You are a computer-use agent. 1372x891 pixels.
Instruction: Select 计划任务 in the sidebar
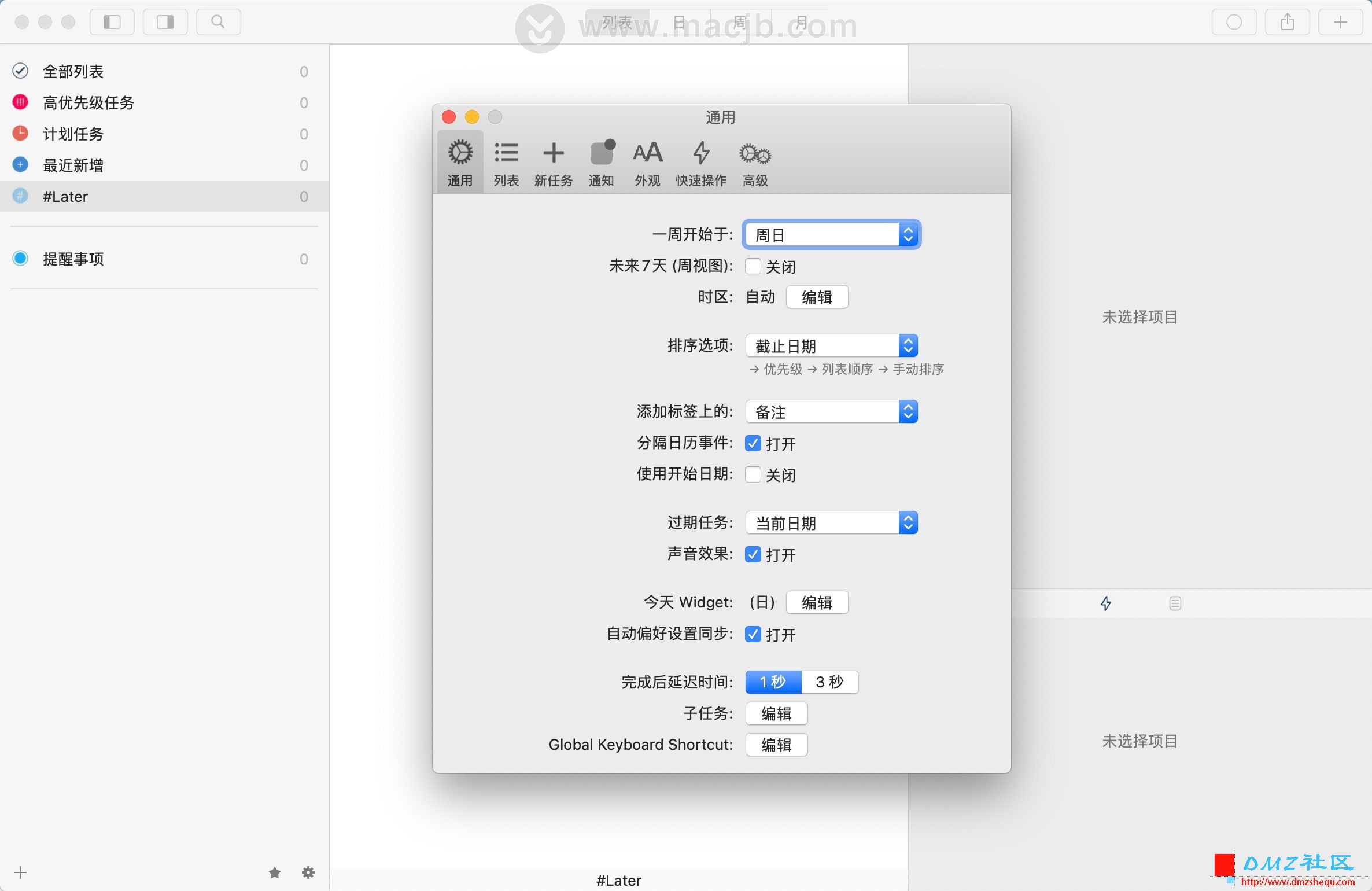click(x=164, y=134)
